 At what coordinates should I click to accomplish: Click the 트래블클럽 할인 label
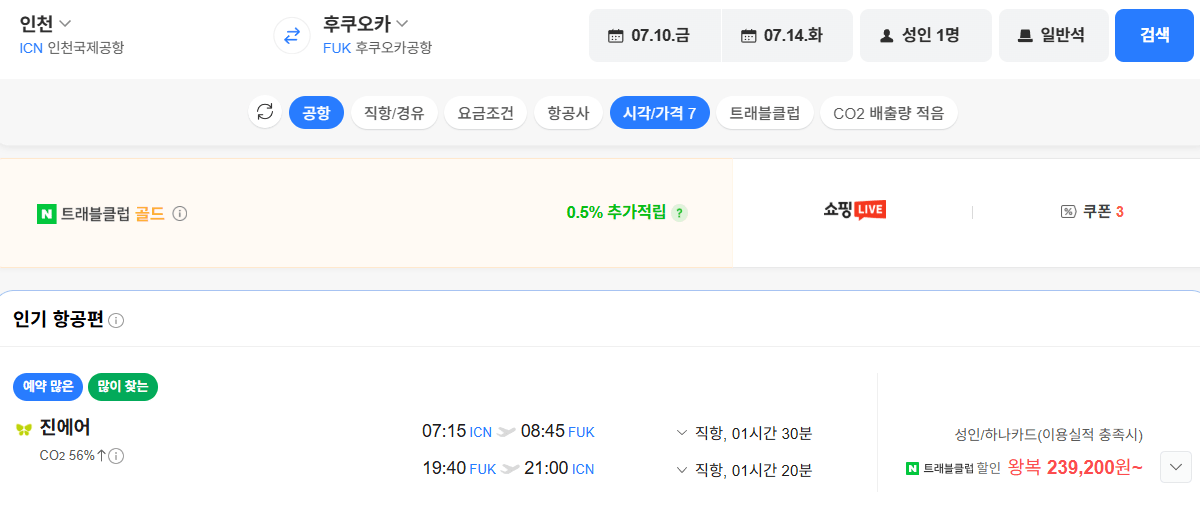click(953, 468)
